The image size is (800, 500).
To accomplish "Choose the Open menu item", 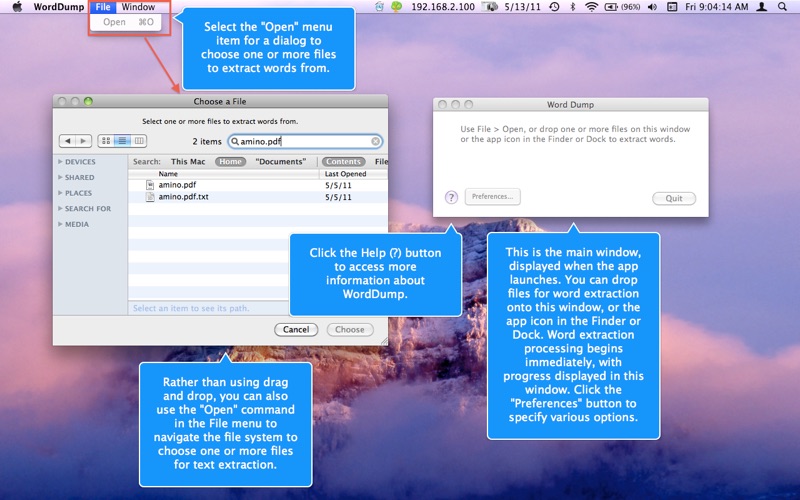I will pos(126,22).
